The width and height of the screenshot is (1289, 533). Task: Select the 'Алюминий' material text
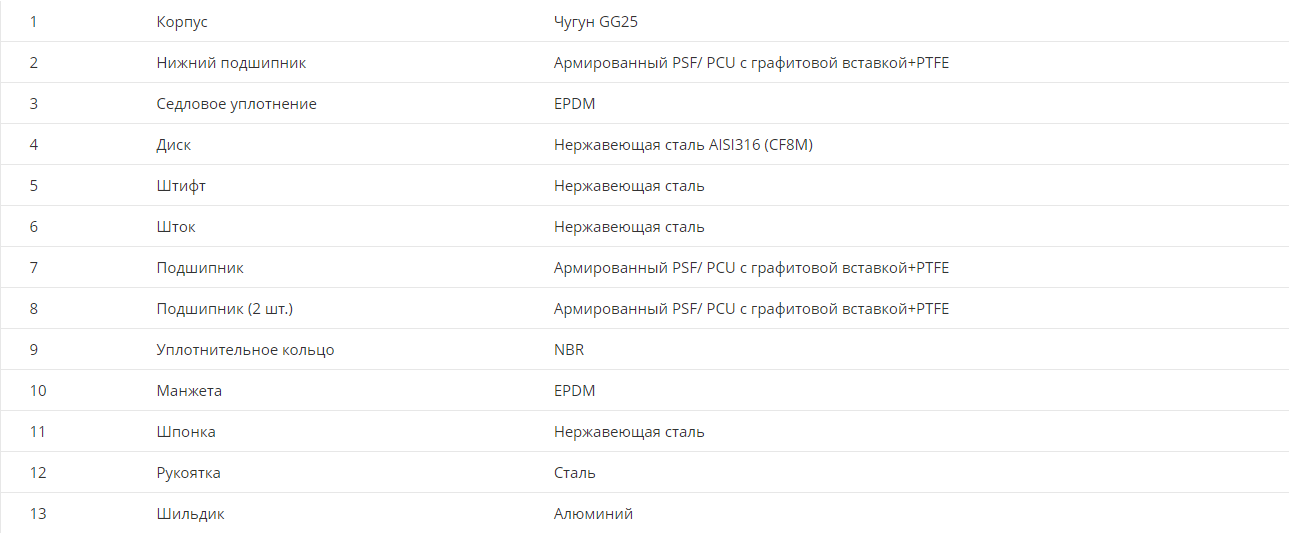tap(593, 514)
